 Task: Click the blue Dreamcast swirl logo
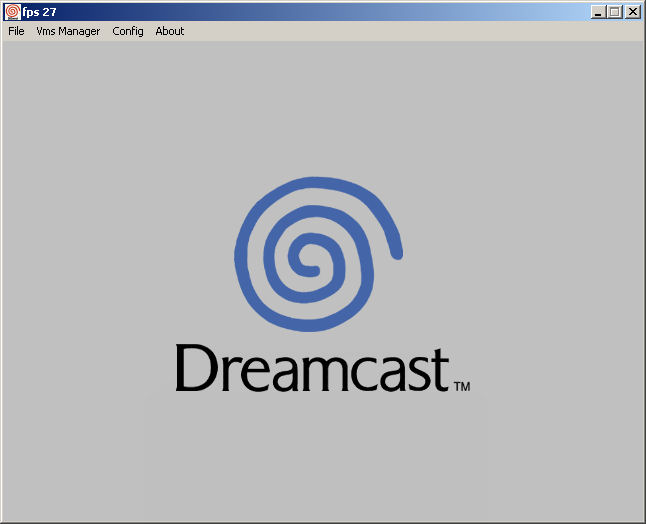click(x=318, y=254)
